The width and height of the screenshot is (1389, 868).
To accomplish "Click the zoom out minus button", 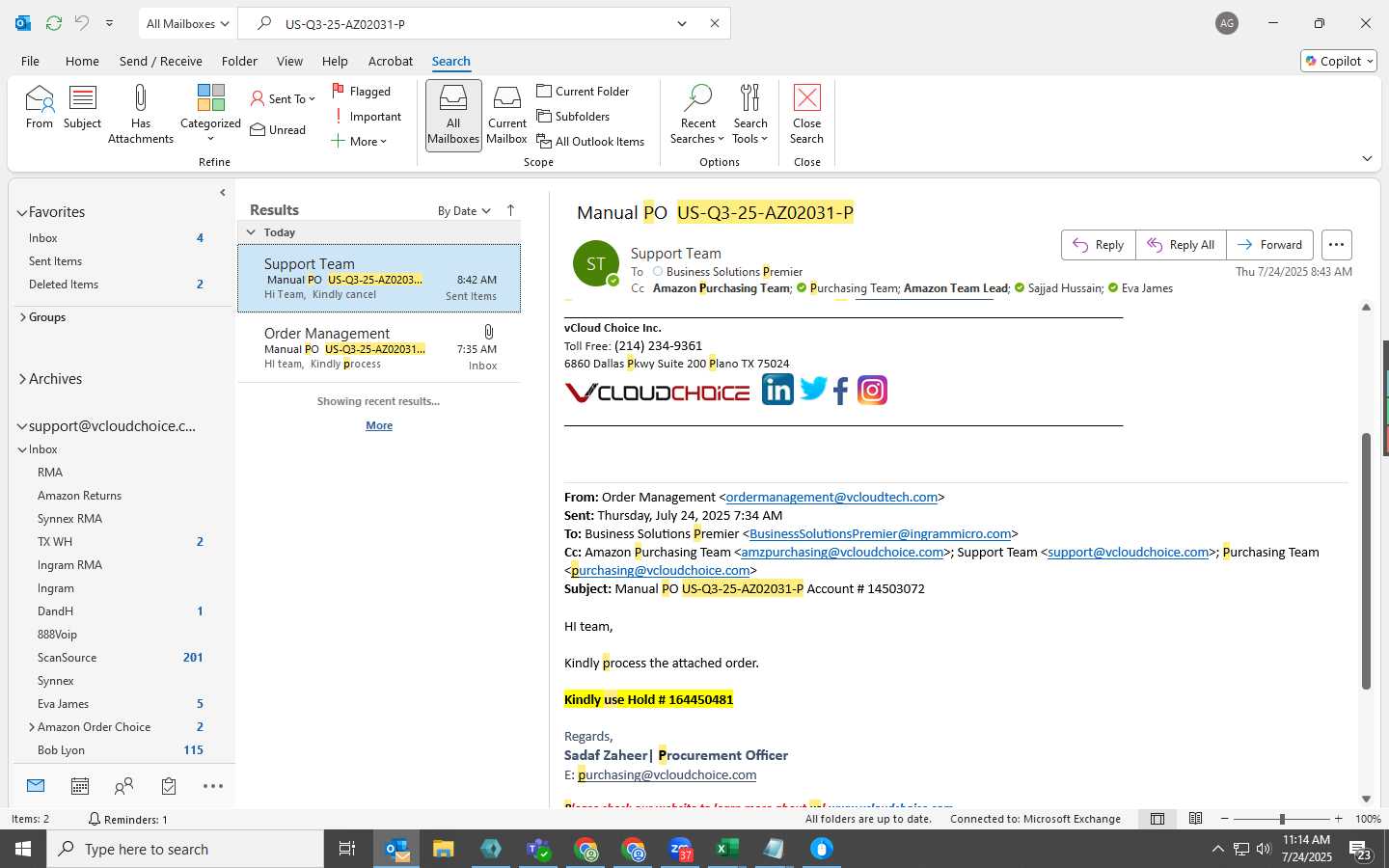I will [1225, 819].
